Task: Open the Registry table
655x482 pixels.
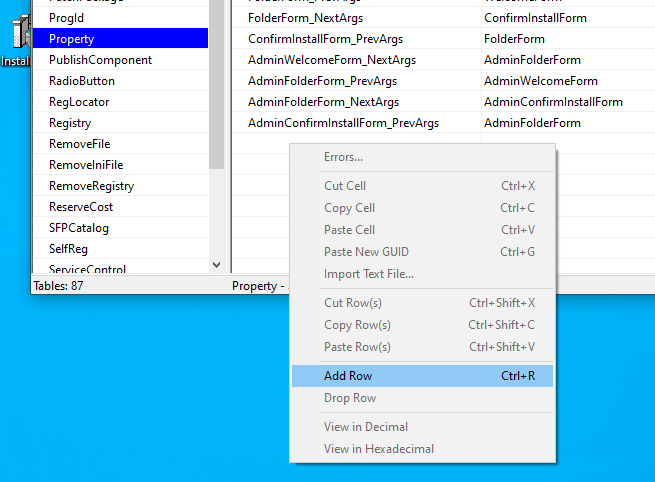Action: coord(70,123)
